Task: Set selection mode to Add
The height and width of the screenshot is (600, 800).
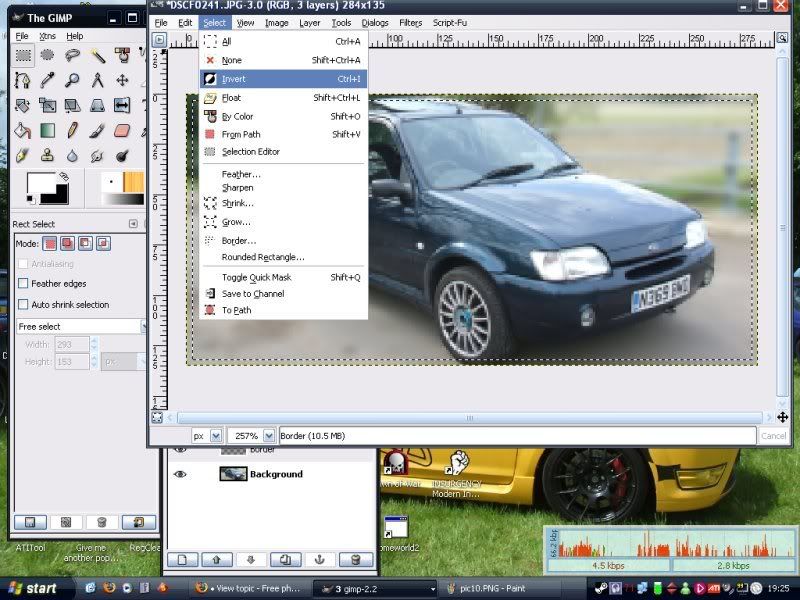Action: click(x=67, y=243)
